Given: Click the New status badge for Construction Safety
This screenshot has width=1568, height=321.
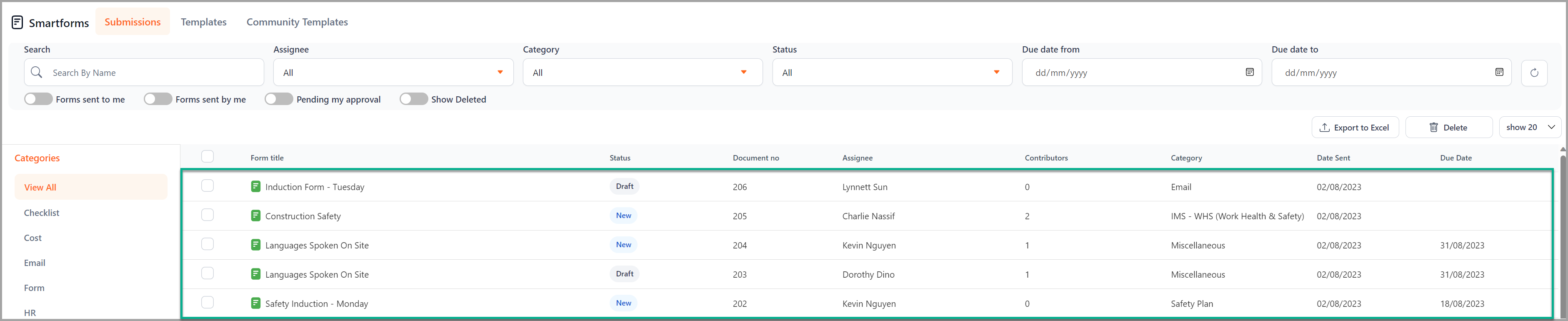Looking at the screenshot, I should tap(623, 216).
